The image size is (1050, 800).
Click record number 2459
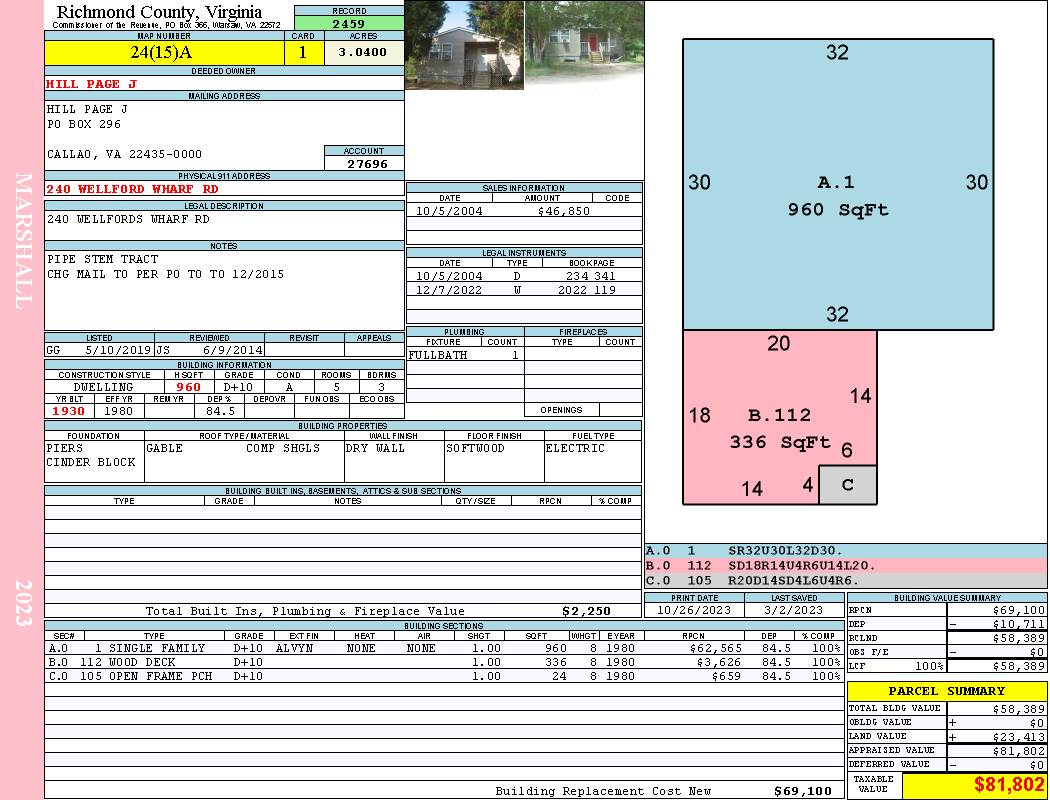349,23
